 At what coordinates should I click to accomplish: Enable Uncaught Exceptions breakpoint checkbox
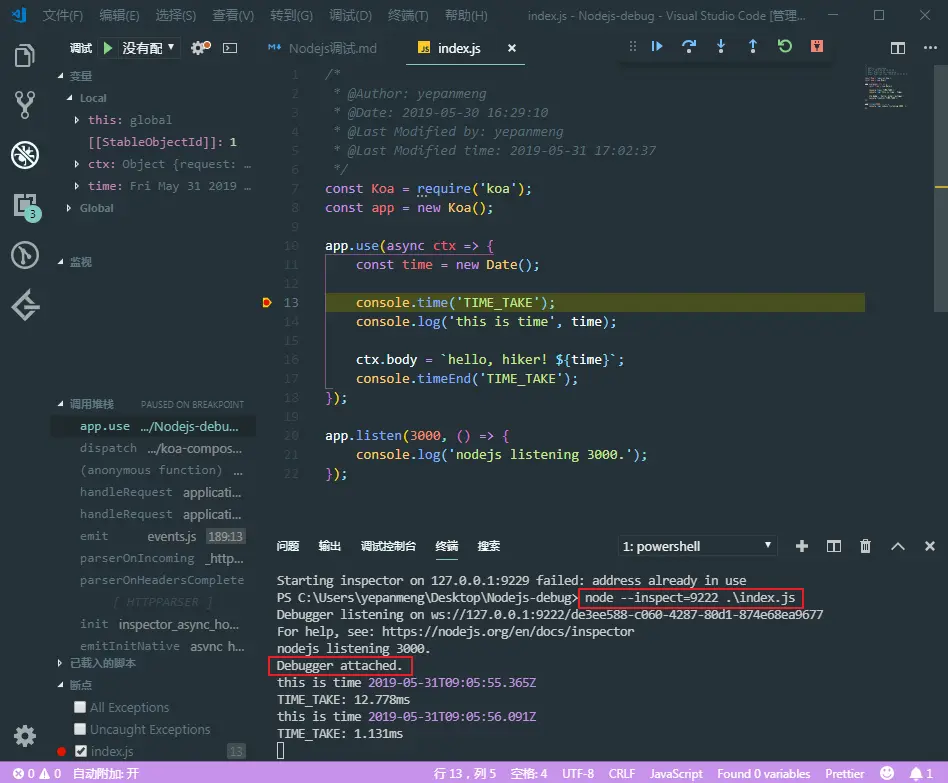click(79, 729)
